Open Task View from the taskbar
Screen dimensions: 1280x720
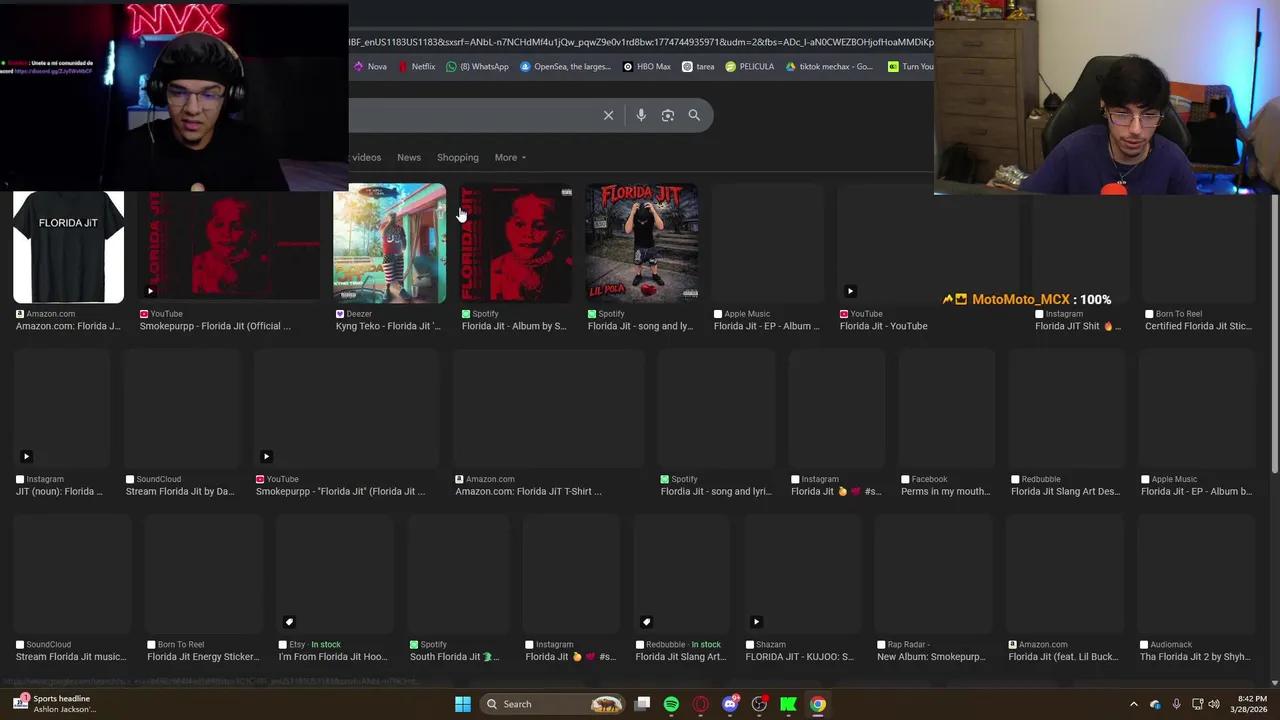coord(643,704)
